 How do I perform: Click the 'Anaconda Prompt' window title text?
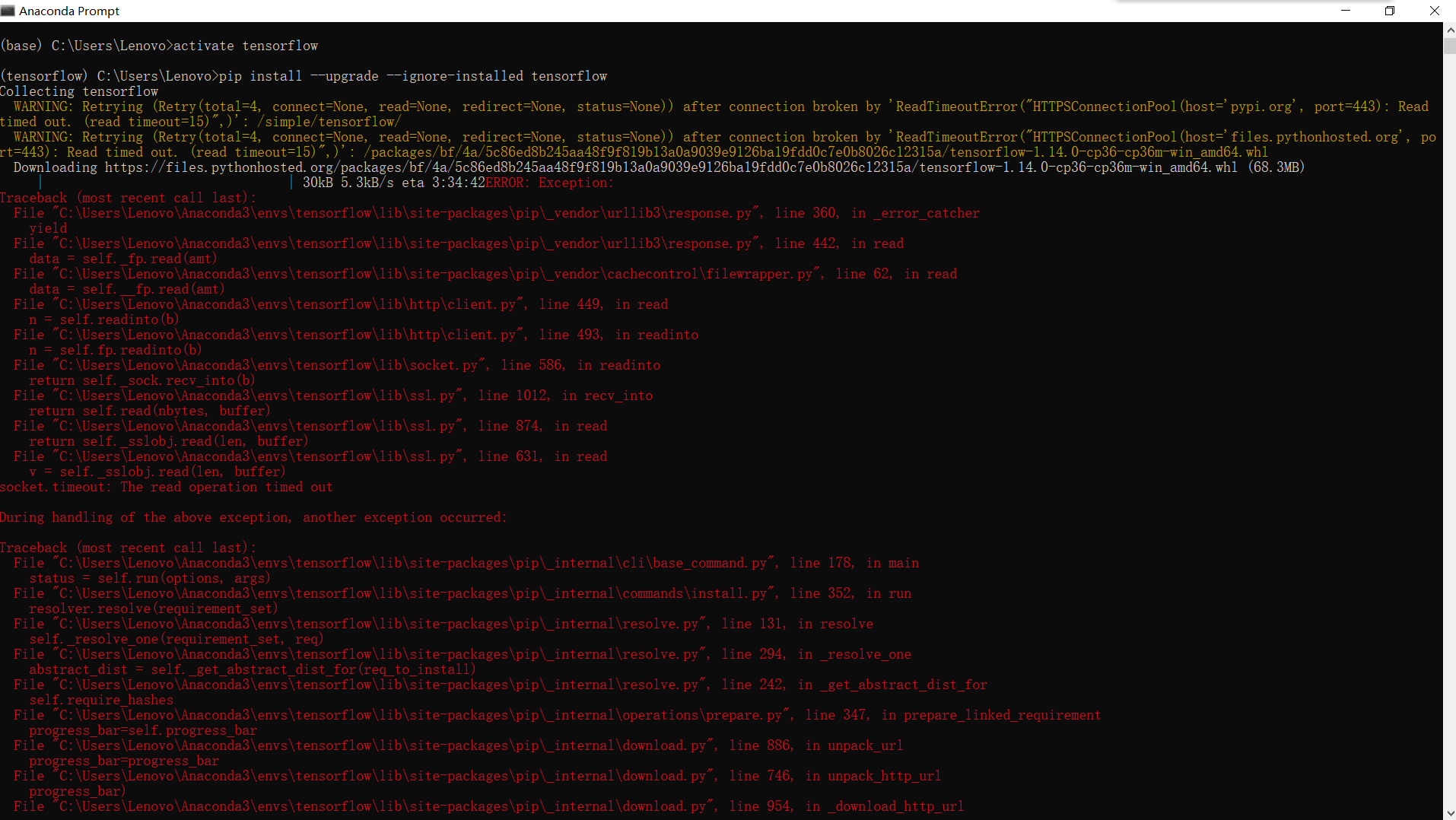tap(69, 11)
